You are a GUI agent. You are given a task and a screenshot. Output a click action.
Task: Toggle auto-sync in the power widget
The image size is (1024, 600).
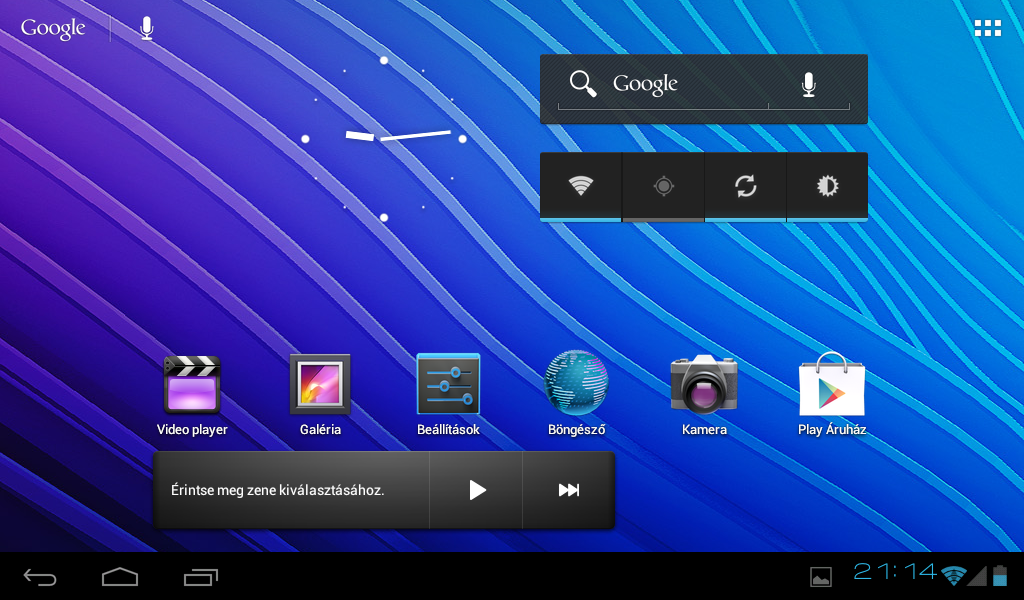[745, 187]
